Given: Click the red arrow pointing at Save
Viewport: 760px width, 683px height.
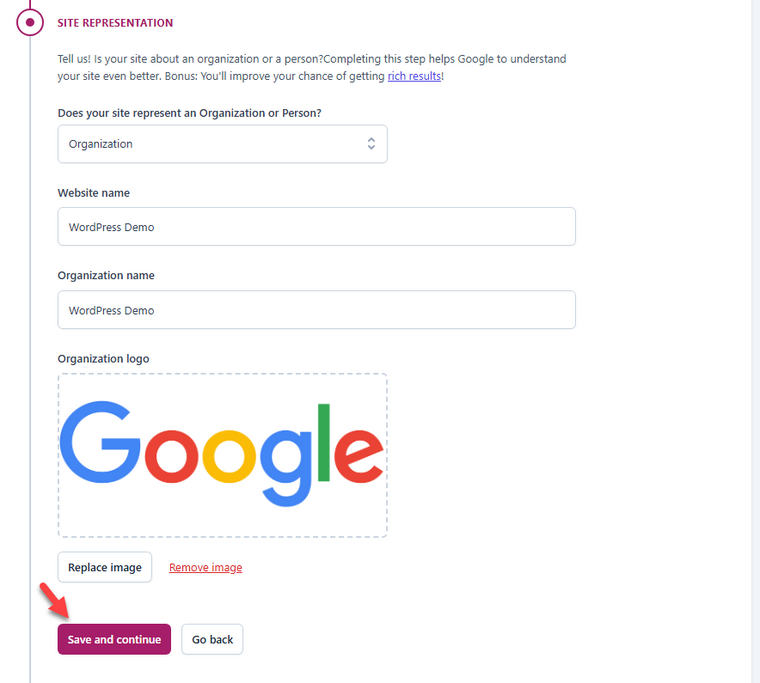Looking at the screenshot, I should [x=54, y=601].
